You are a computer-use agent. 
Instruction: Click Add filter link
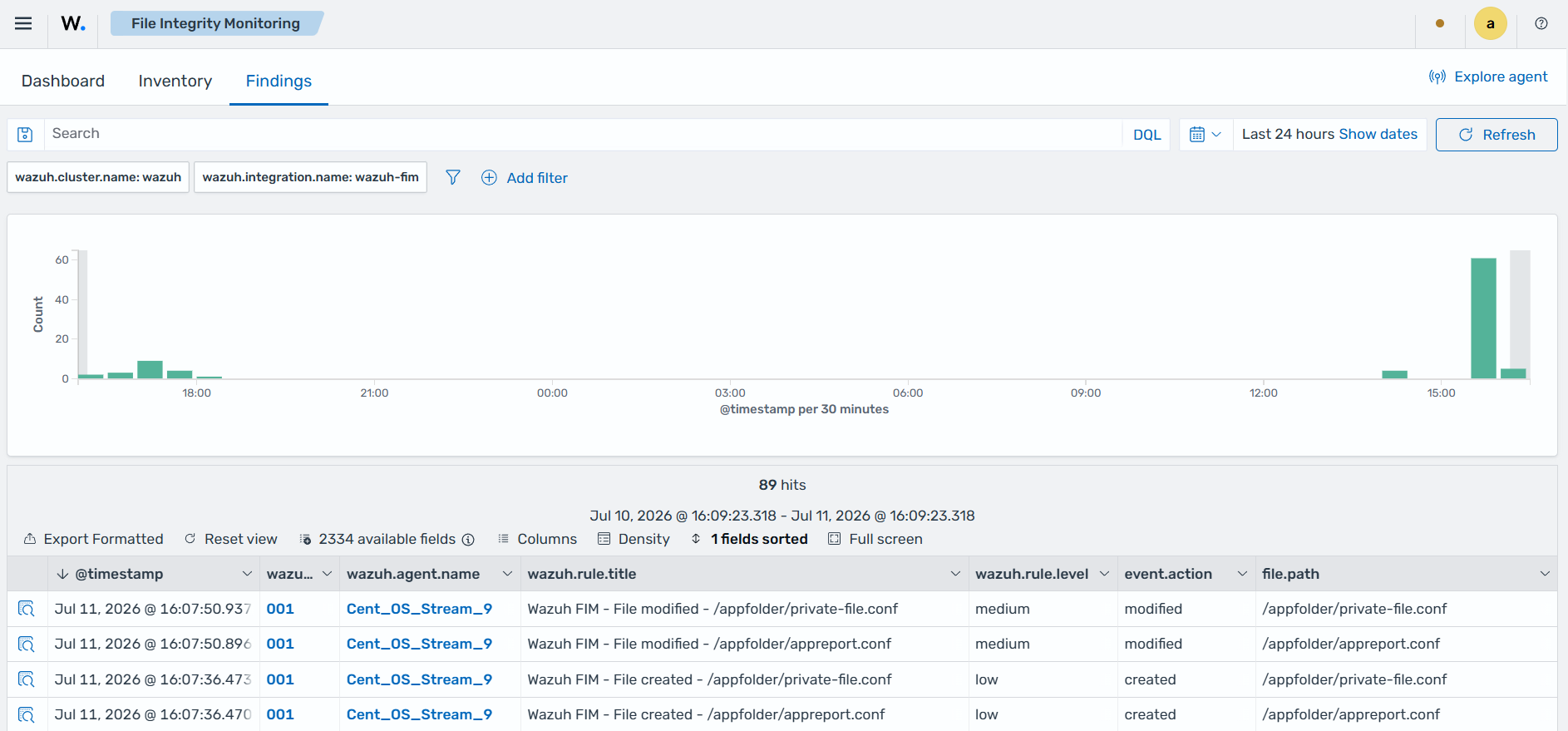click(537, 178)
